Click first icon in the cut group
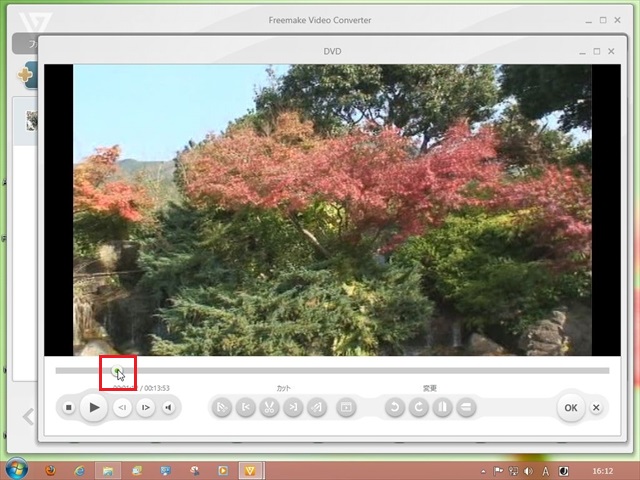This screenshot has width=640, height=480. pyautogui.click(x=222, y=407)
